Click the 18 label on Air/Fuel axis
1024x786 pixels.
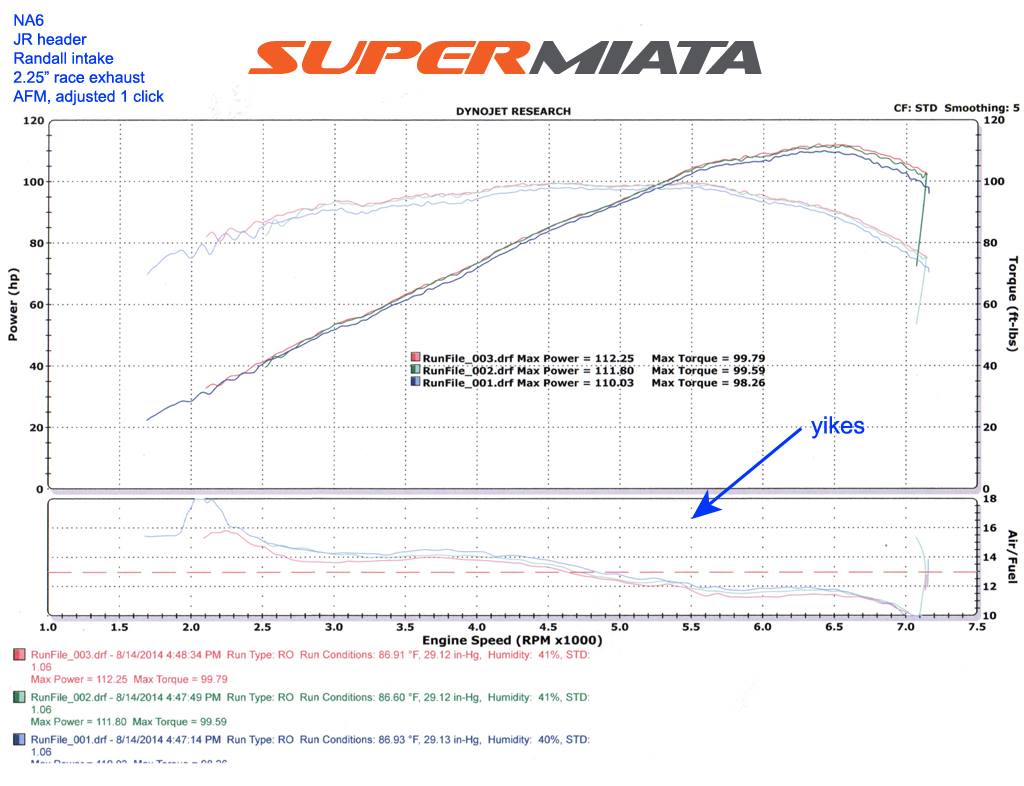point(990,499)
